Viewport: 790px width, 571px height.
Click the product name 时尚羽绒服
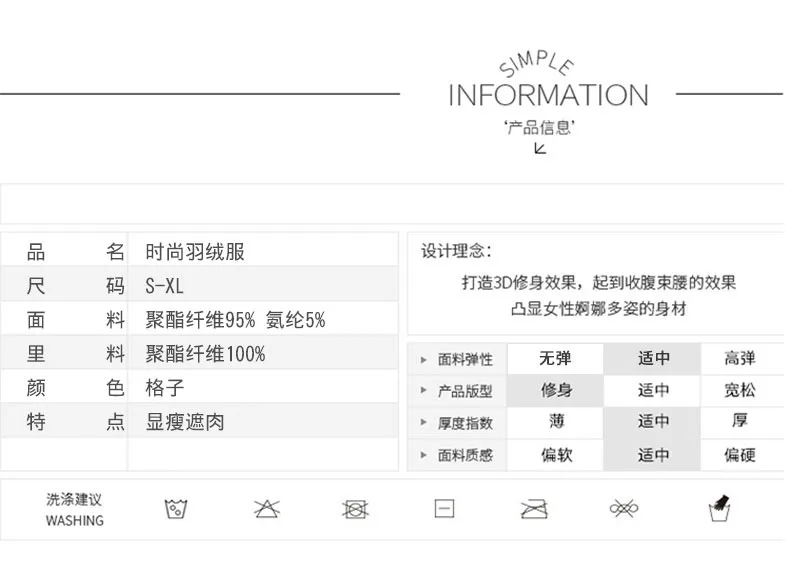click(x=195, y=251)
